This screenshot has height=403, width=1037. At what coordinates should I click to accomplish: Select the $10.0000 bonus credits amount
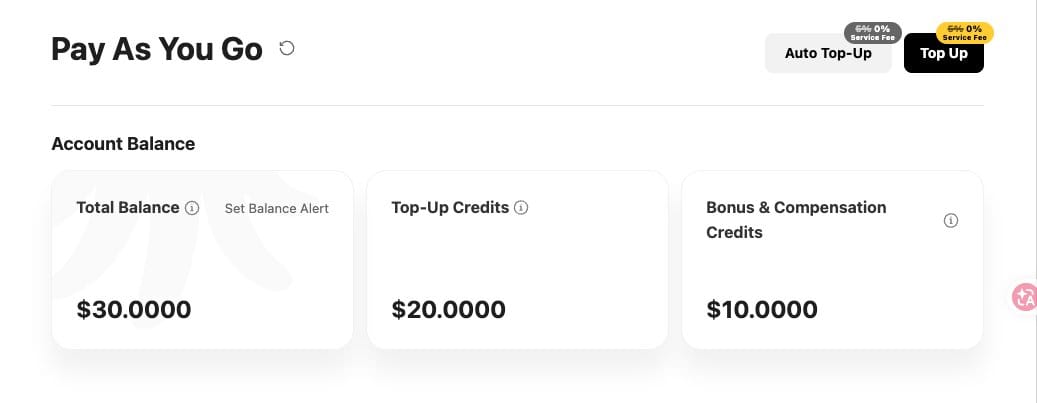762,309
